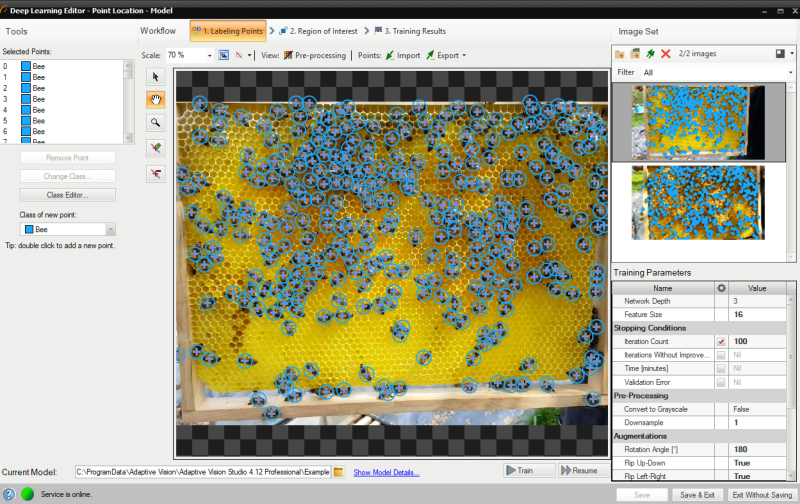Click the fit image to view icon
Image resolution: width=800 pixels, height=504 pixels.
click(224, 56)
